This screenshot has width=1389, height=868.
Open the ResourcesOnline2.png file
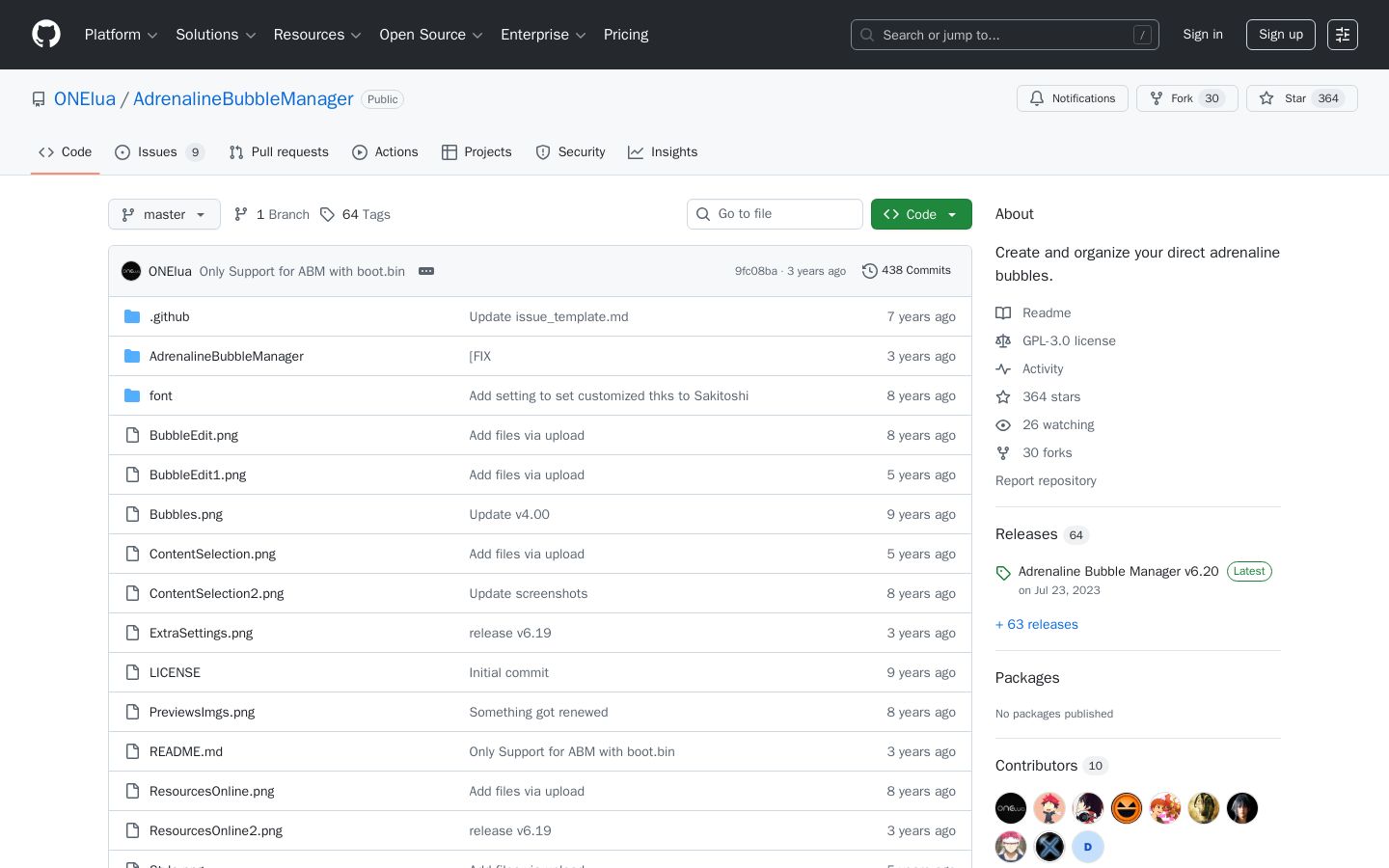(x=216, y=830)
